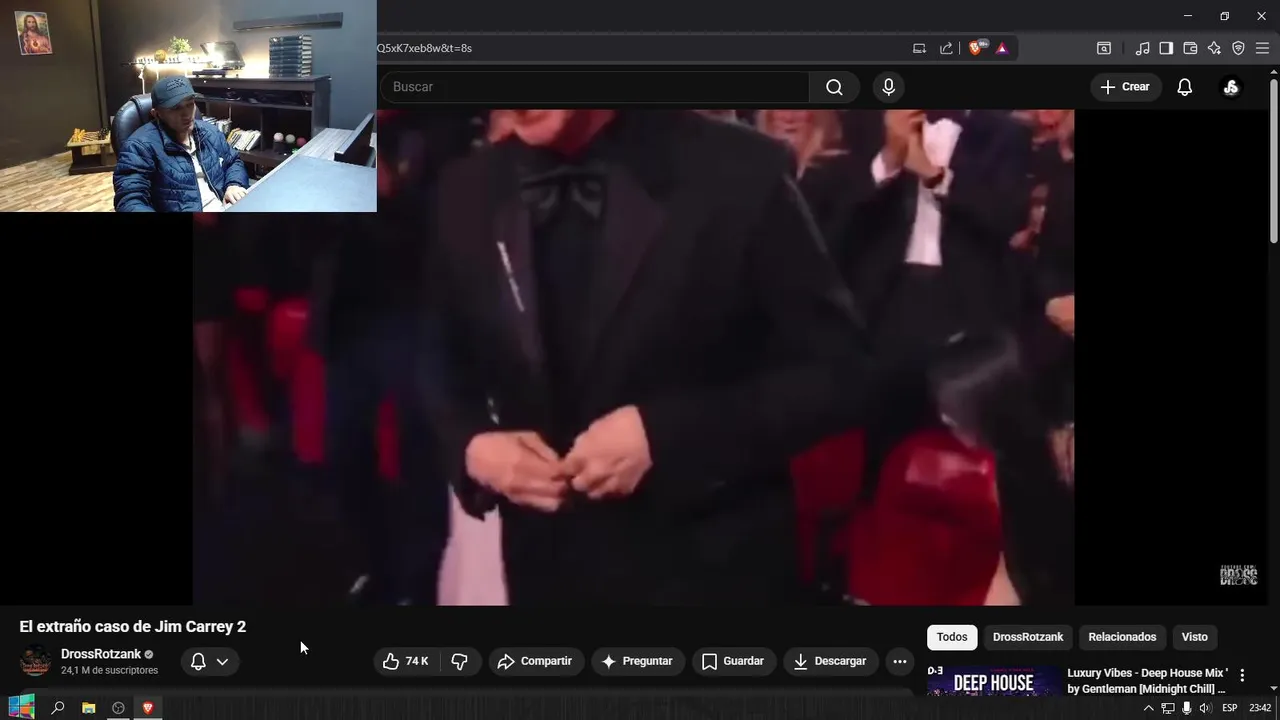Toggle the browser sidebar panel icon
This screenshot has height=720, width=1280.
(x=1166, y=48)
